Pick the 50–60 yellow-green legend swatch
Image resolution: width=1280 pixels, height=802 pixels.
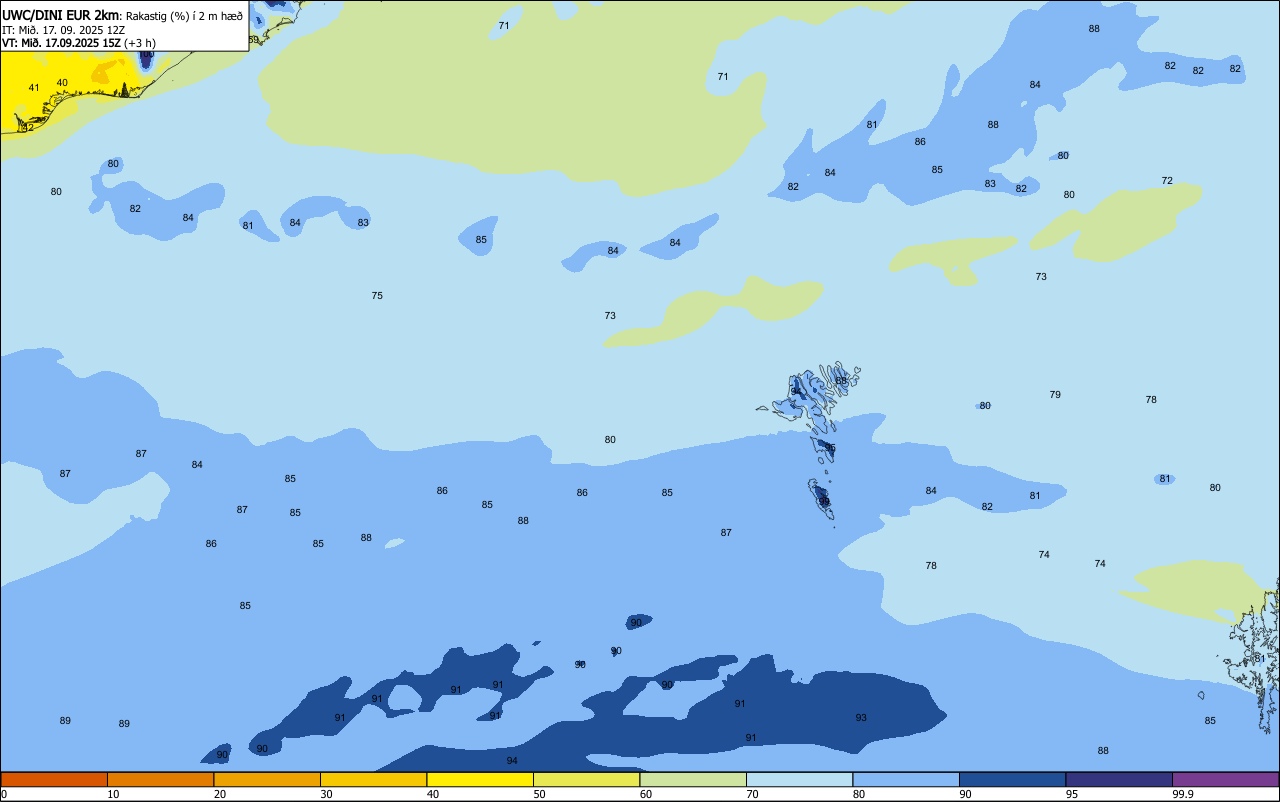point(586,779)
